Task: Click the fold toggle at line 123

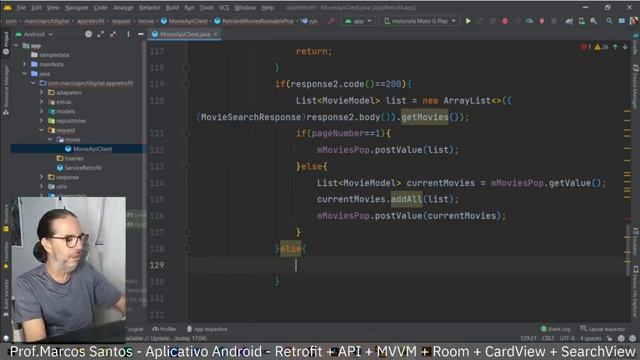Action: pos(187,166)
